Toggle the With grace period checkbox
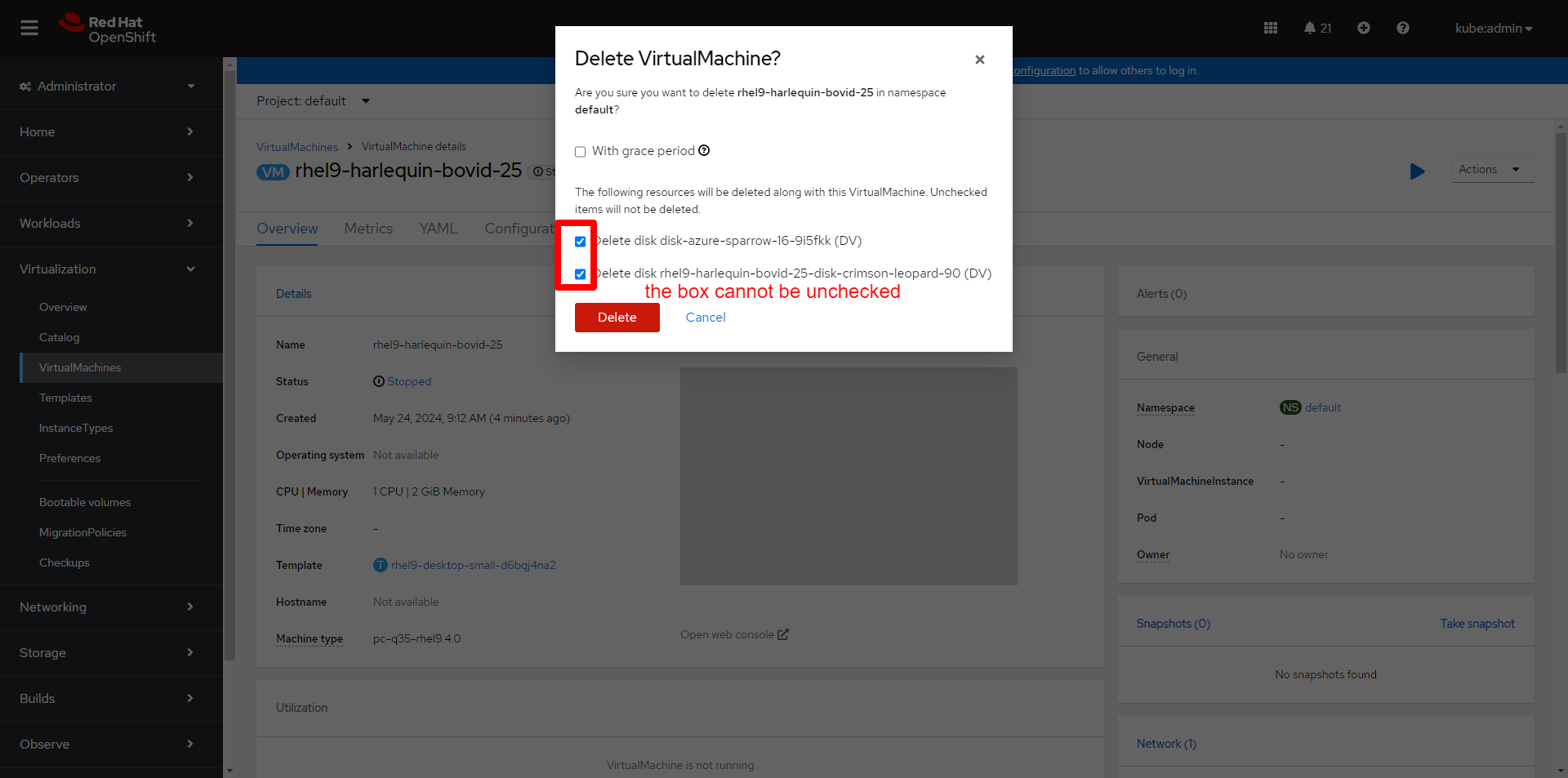Image resolution: width=1568 pixels, height=778 pixels. 581,152
